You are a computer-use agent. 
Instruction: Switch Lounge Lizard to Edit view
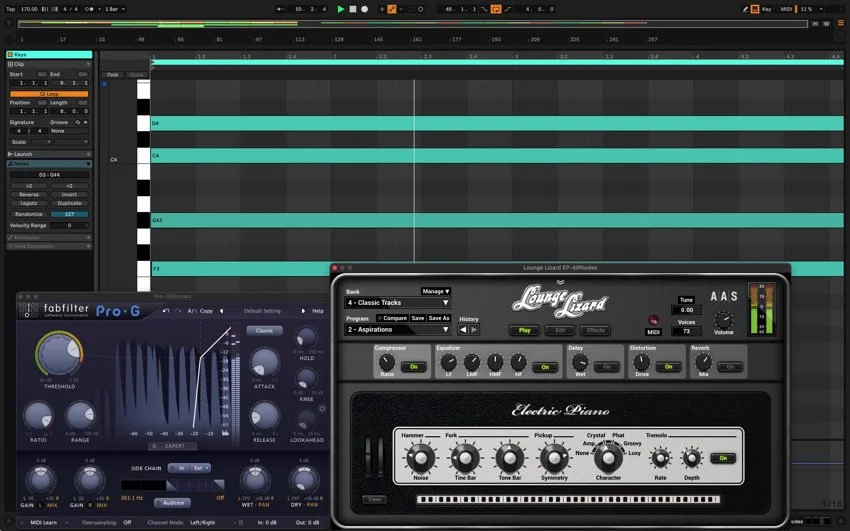[x=560, y=330]
